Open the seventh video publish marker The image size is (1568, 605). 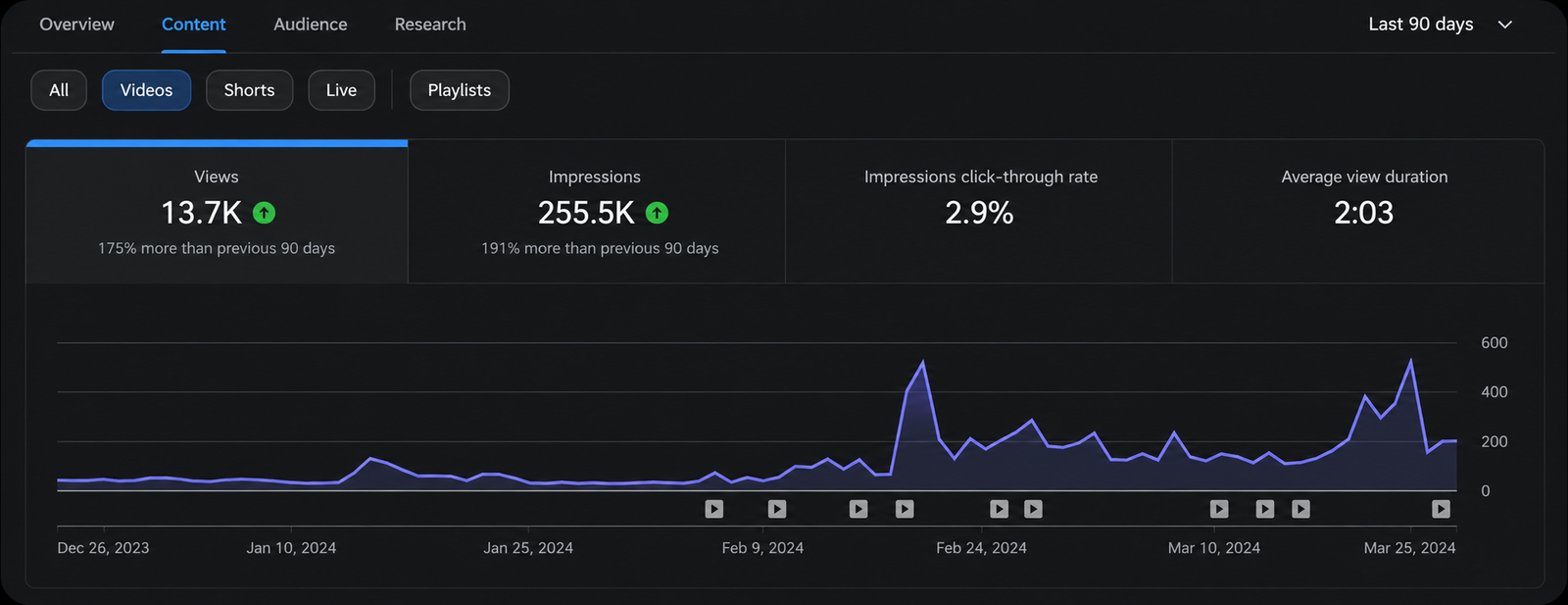[1219, 509]
